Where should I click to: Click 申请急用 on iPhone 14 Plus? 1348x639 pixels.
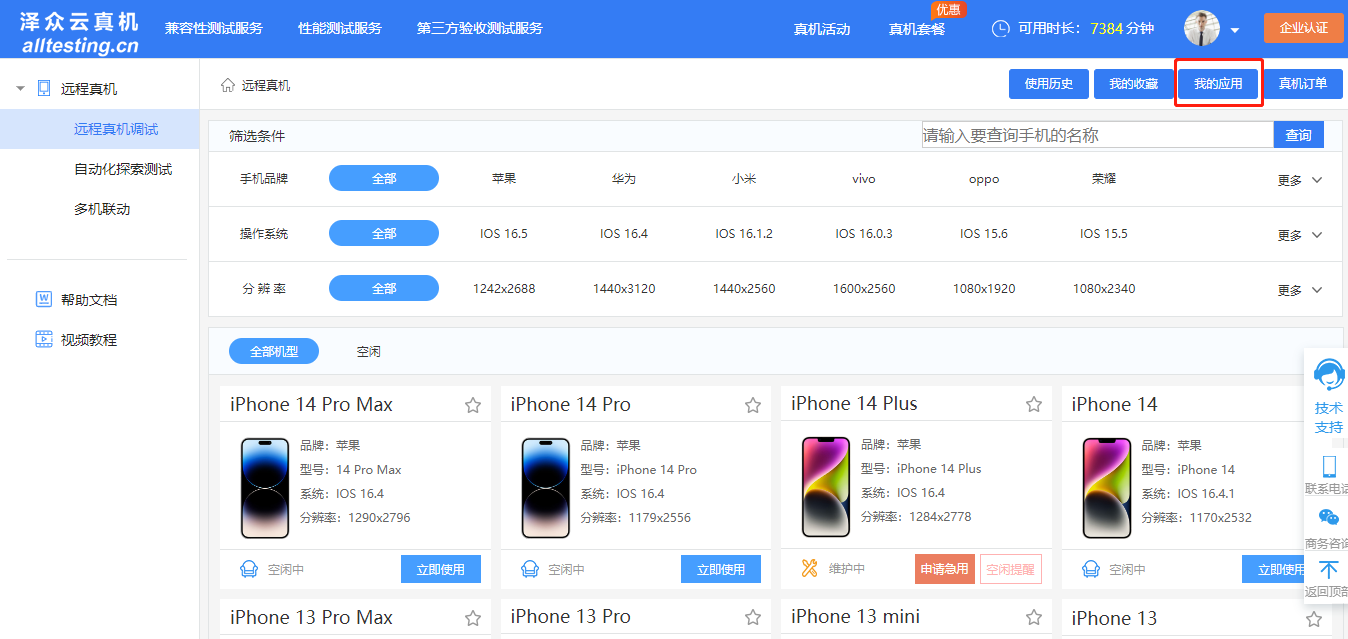point(945,569)
